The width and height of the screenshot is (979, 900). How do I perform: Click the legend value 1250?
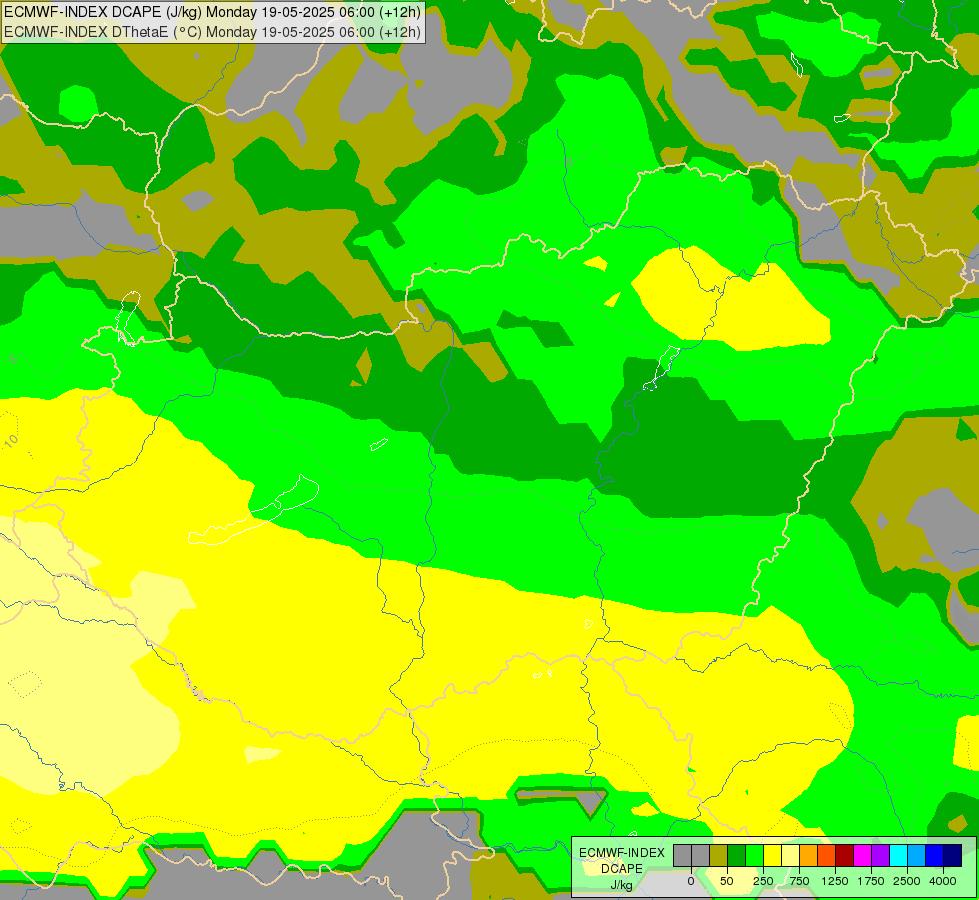835,881
